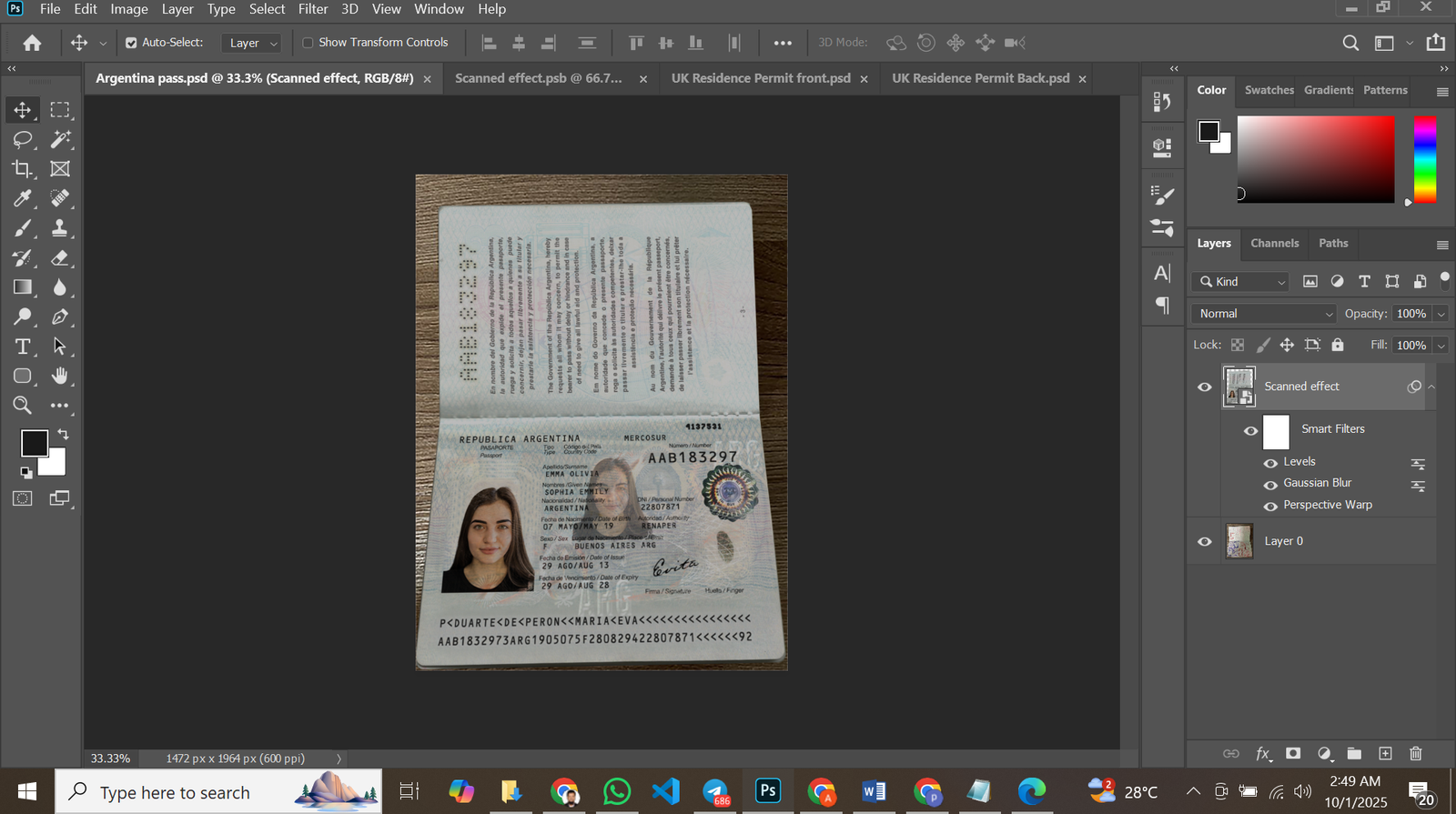Click the foreground color swatch in toolbar

pos(34,443)
